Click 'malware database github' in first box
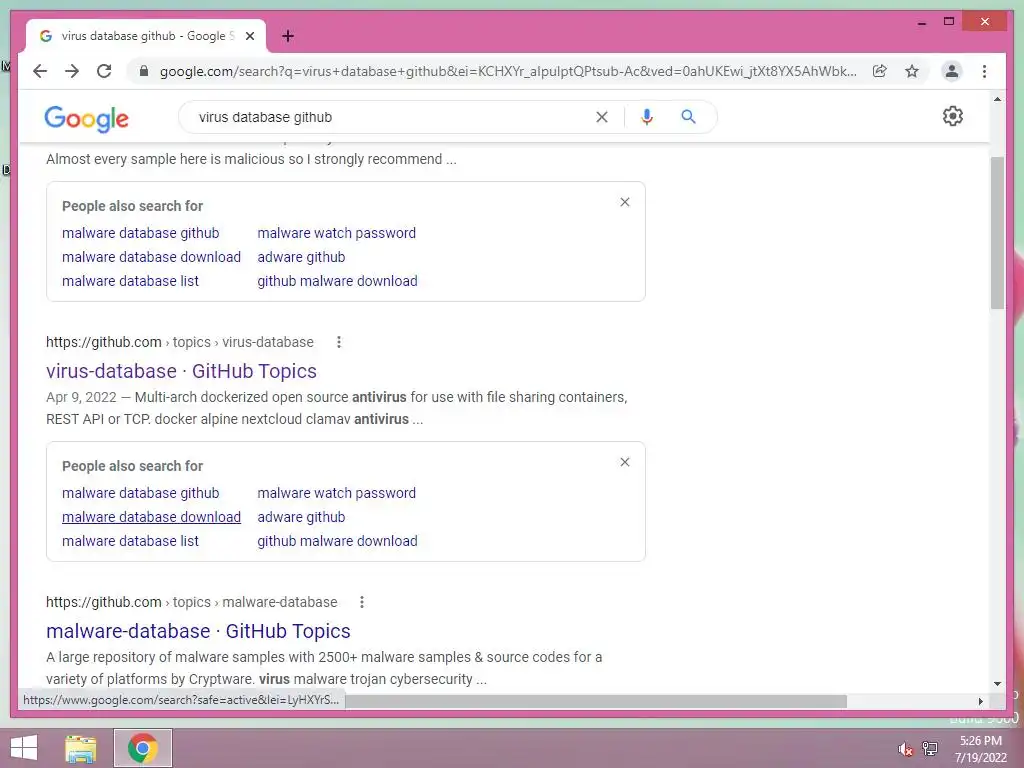This screenshot has height=768, width=1024. pos(140,233)
